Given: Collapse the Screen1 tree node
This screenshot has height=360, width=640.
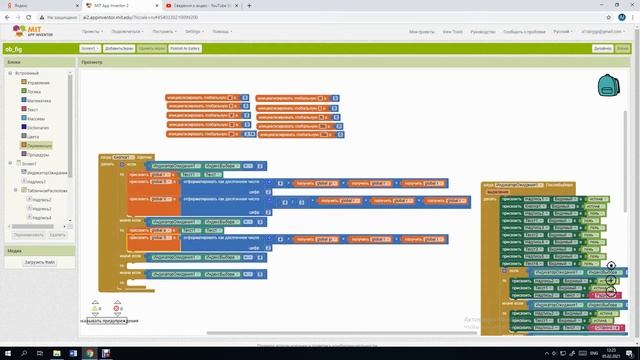Looking at the screenshot, I should (x=10, y=163).
